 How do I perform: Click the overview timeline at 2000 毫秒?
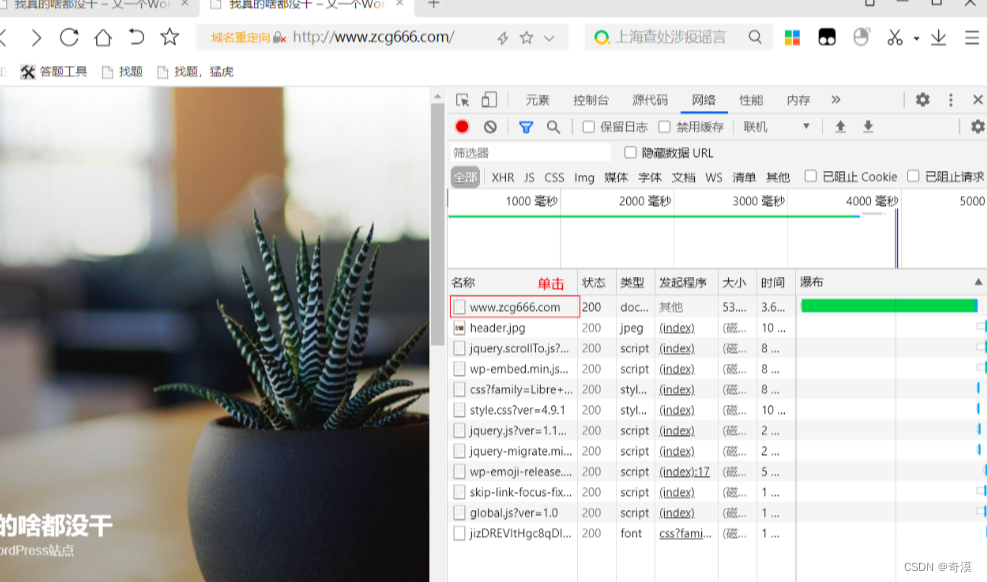[645, 201]
